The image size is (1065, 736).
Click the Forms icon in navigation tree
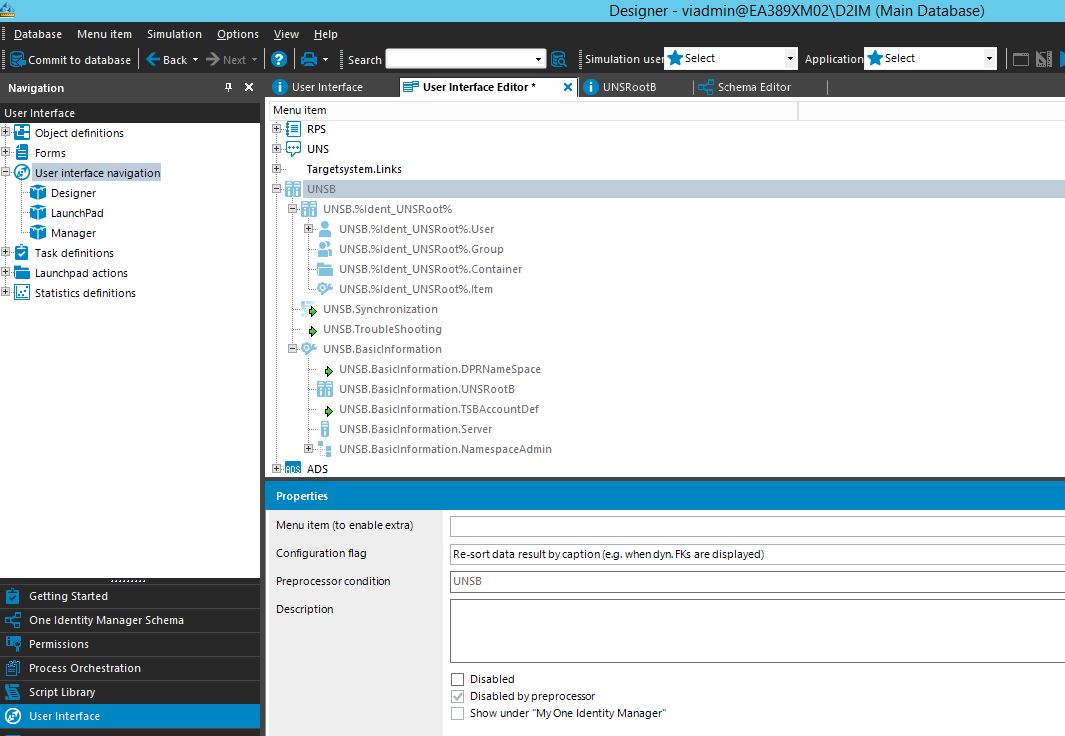(x=22, y=153)
